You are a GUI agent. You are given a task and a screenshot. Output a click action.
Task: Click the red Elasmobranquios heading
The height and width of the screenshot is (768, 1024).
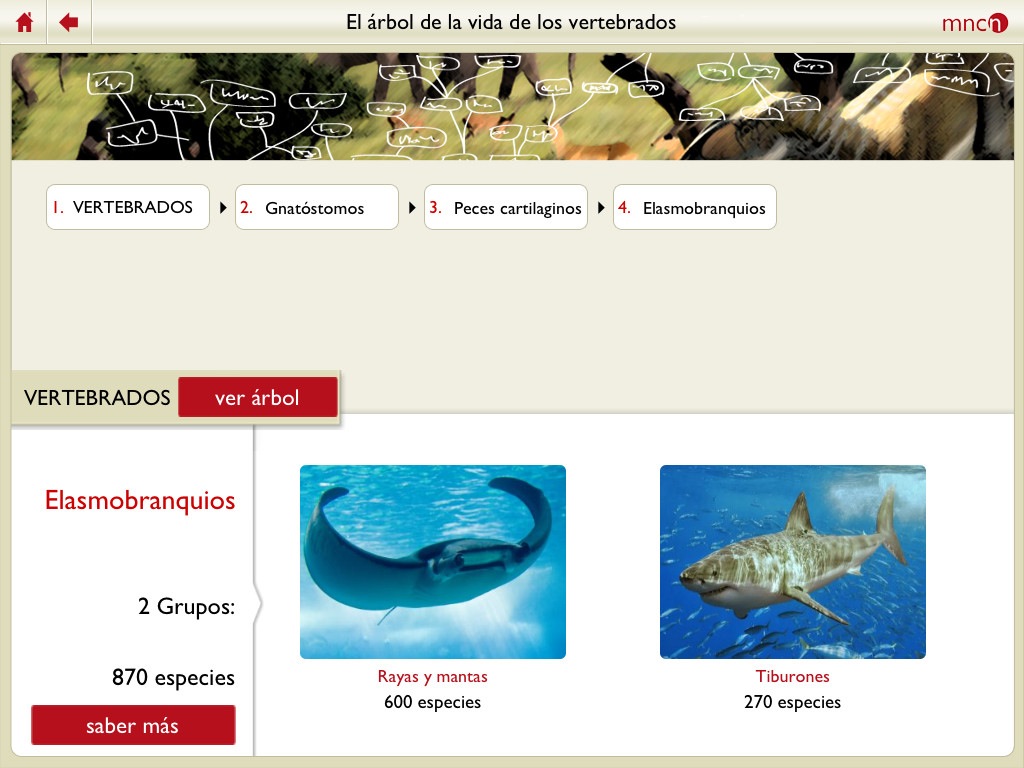140,500
